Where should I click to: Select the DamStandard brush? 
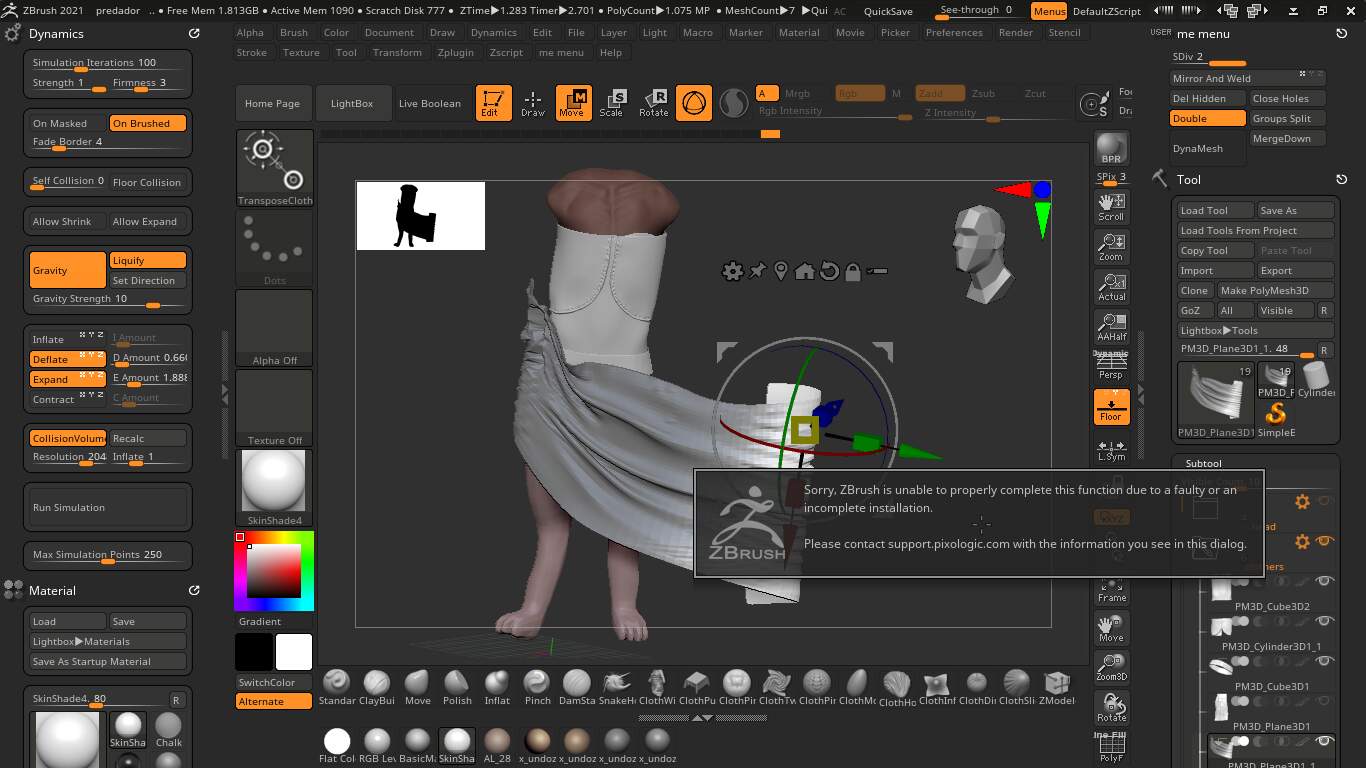(x=577, y=688)
